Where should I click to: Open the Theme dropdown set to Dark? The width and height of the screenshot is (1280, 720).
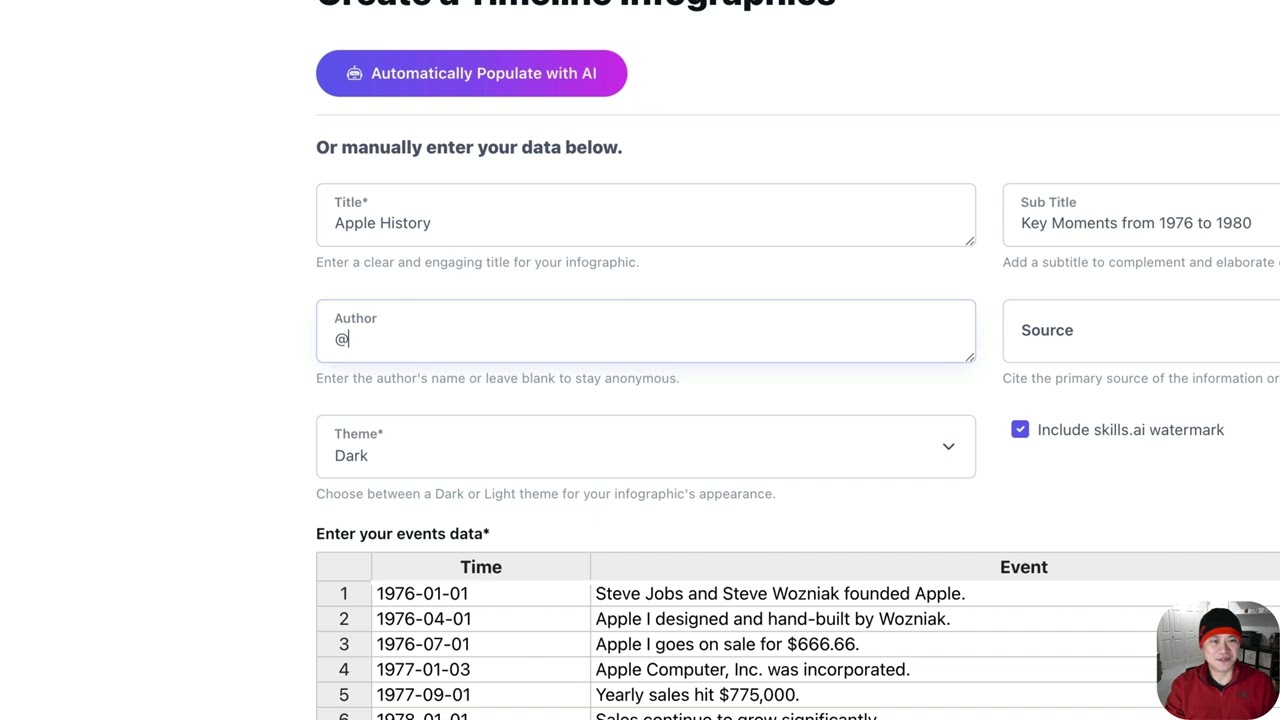pos(645,447)
